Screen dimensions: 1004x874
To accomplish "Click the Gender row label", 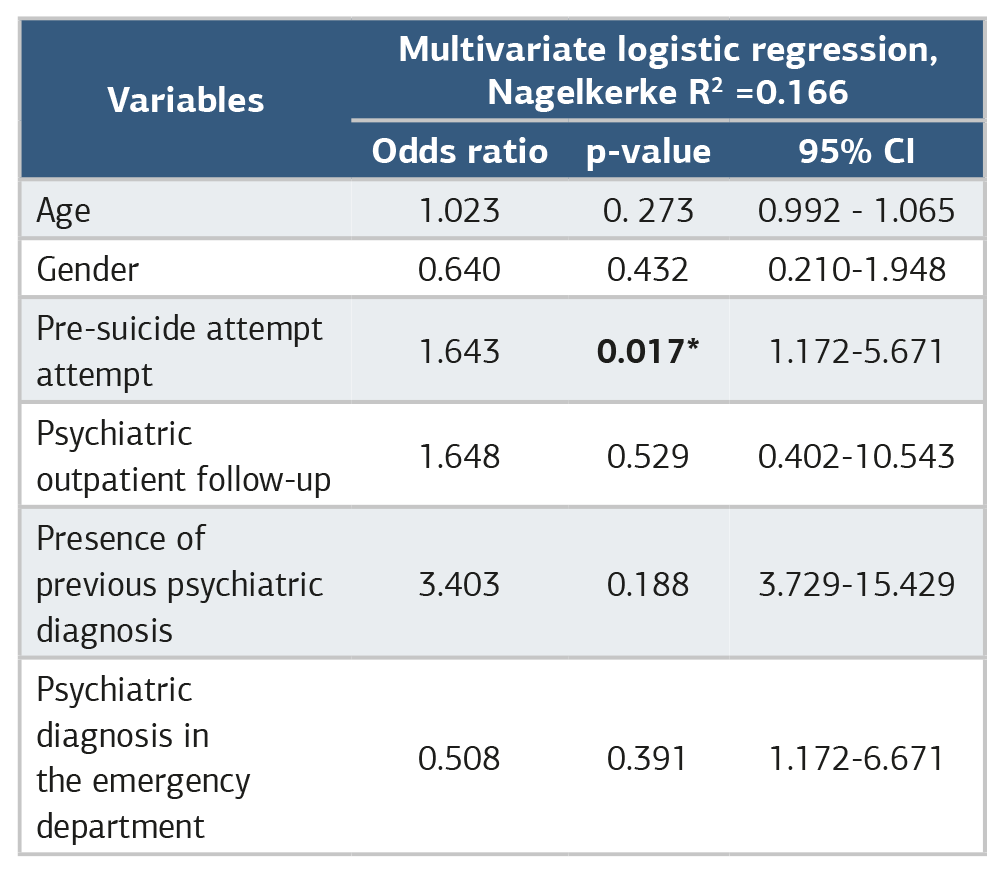I will (88, 269).
